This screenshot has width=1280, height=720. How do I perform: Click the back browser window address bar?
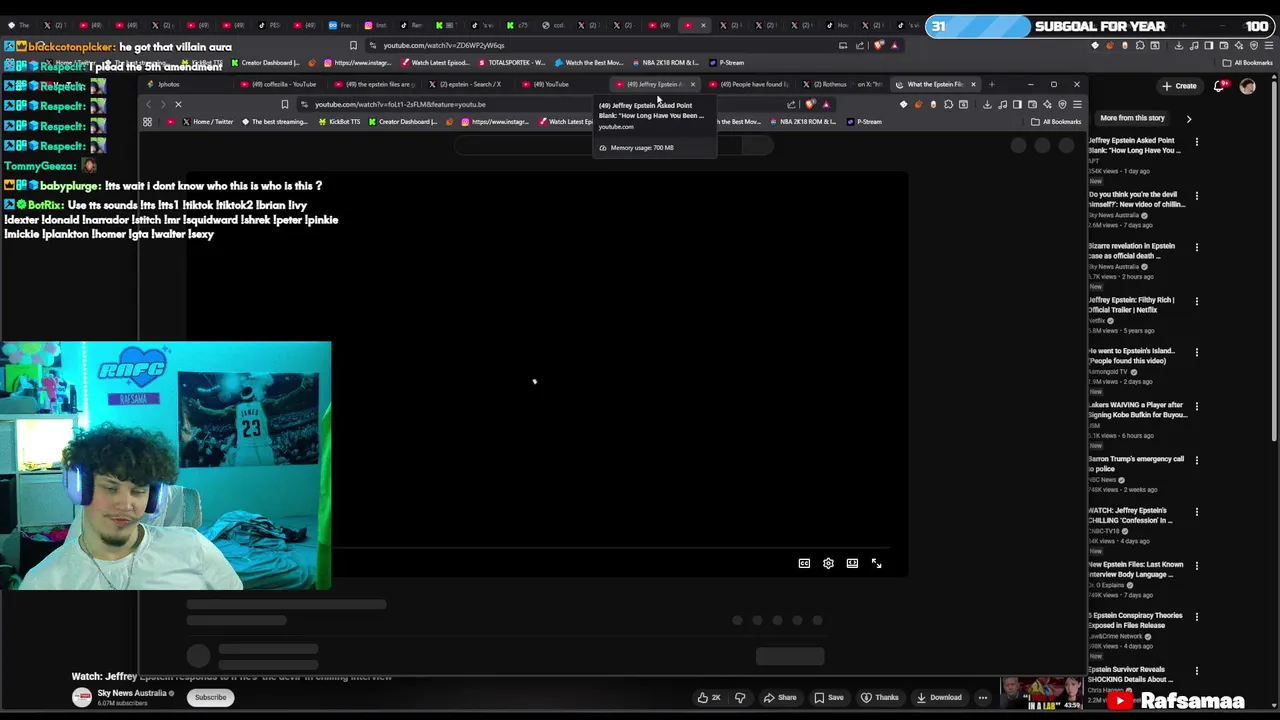600,45
